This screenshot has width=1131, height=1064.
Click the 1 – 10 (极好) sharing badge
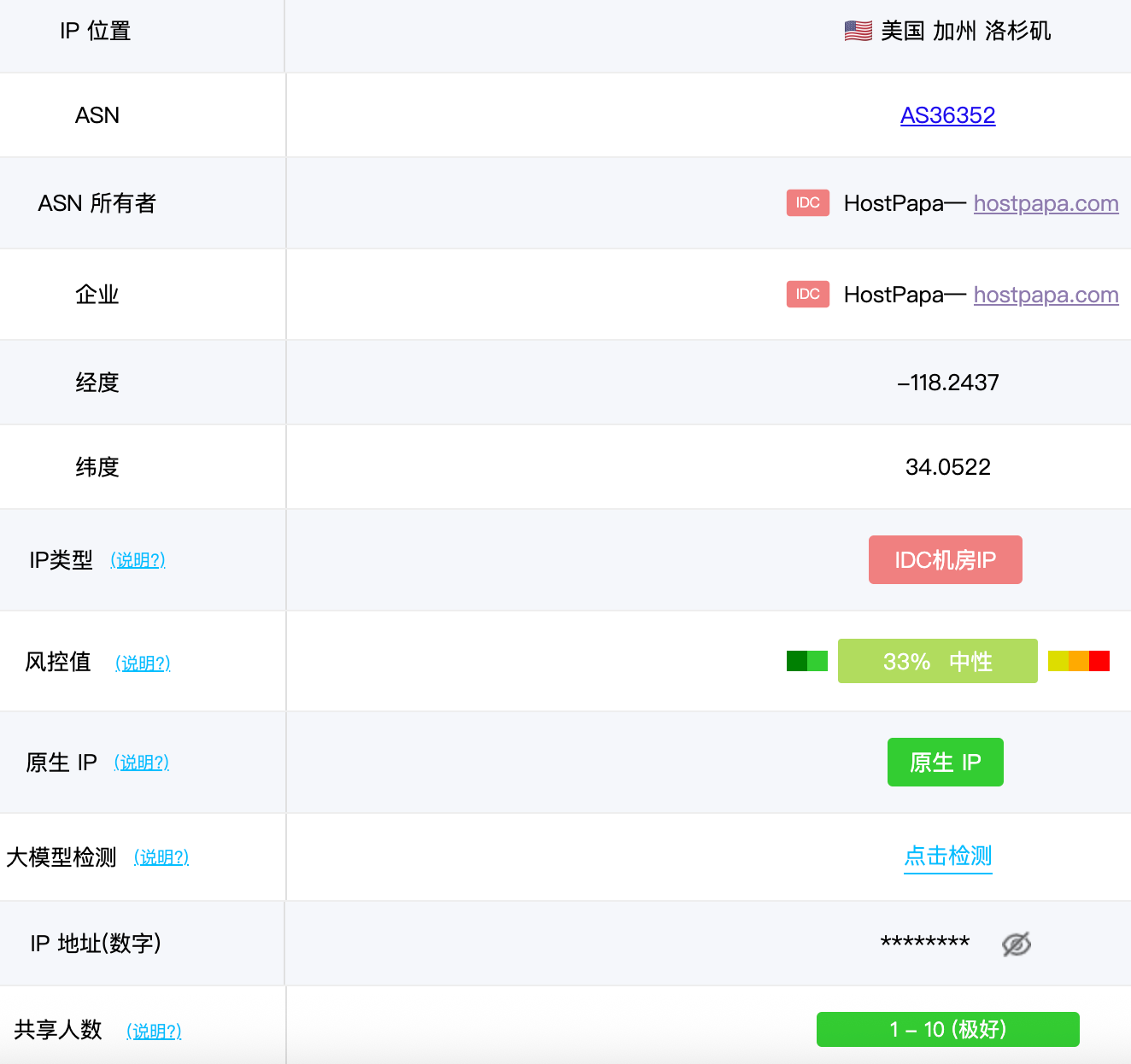tap(947, 1029)
